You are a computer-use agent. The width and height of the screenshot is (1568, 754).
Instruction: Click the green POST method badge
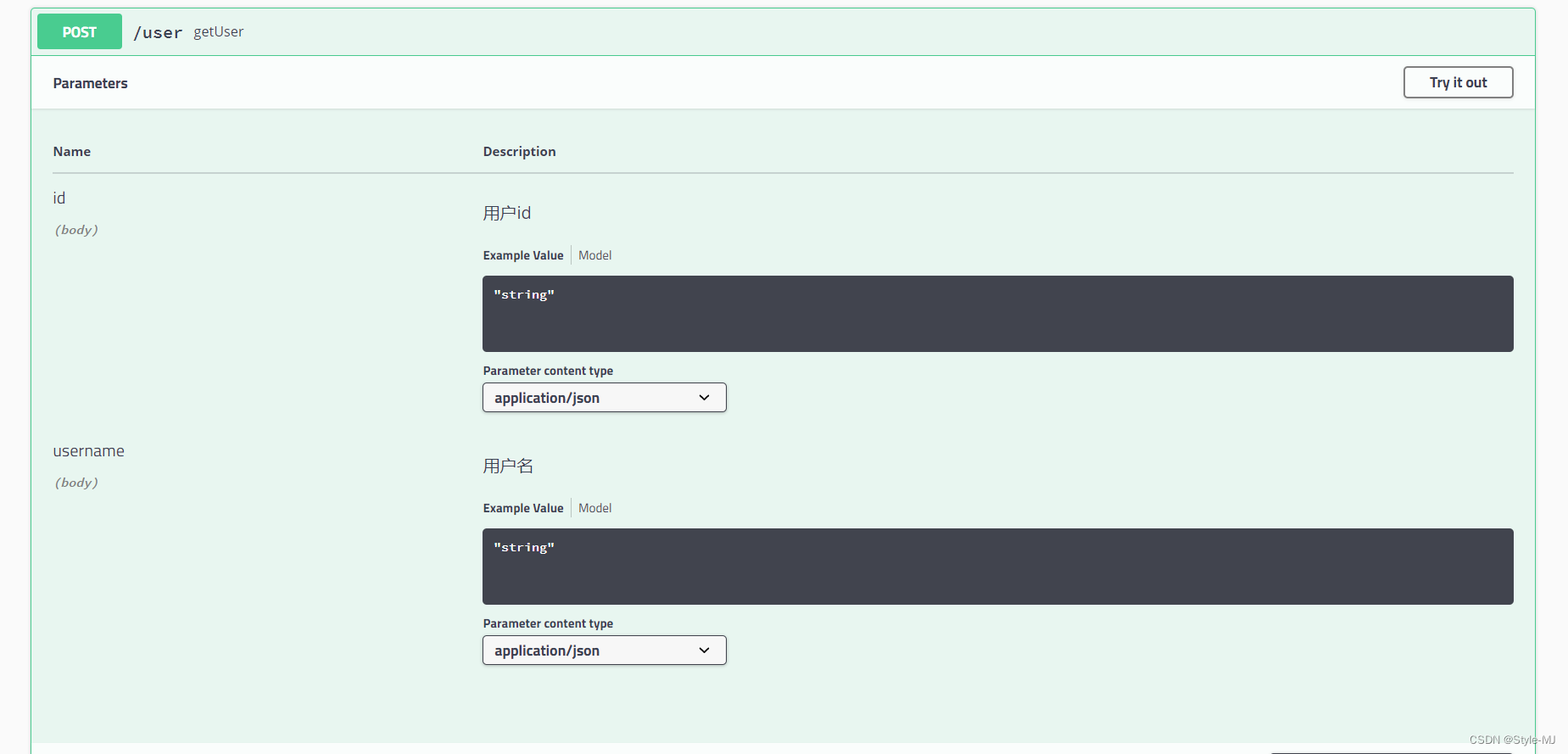click(x=80, y=32)
